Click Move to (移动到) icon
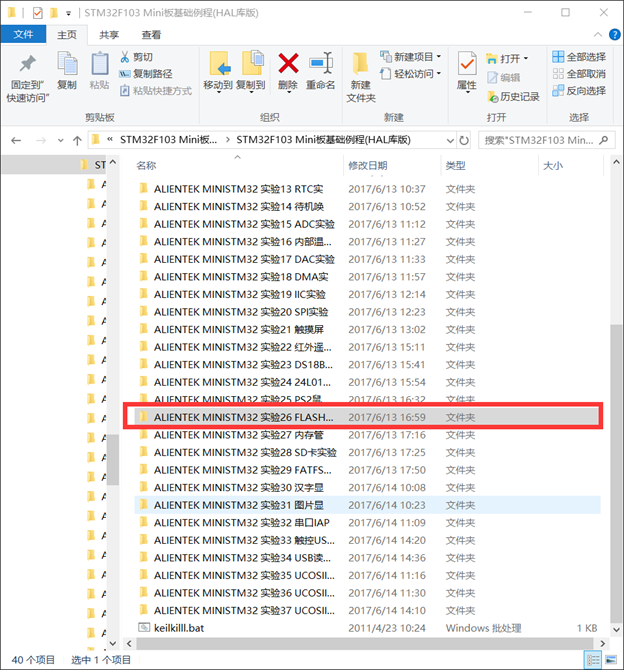The image size is (624, 670). click(218, 64)
